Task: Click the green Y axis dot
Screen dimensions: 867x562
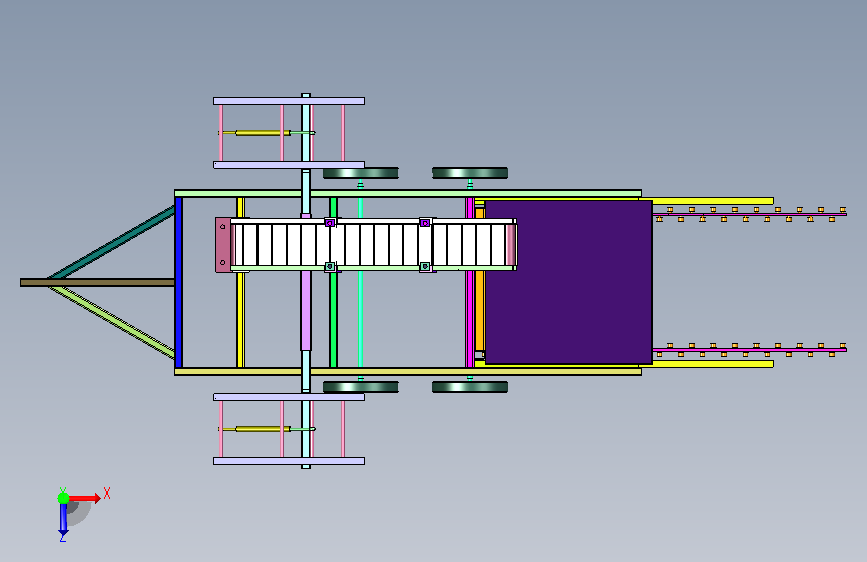Action: 64,498
